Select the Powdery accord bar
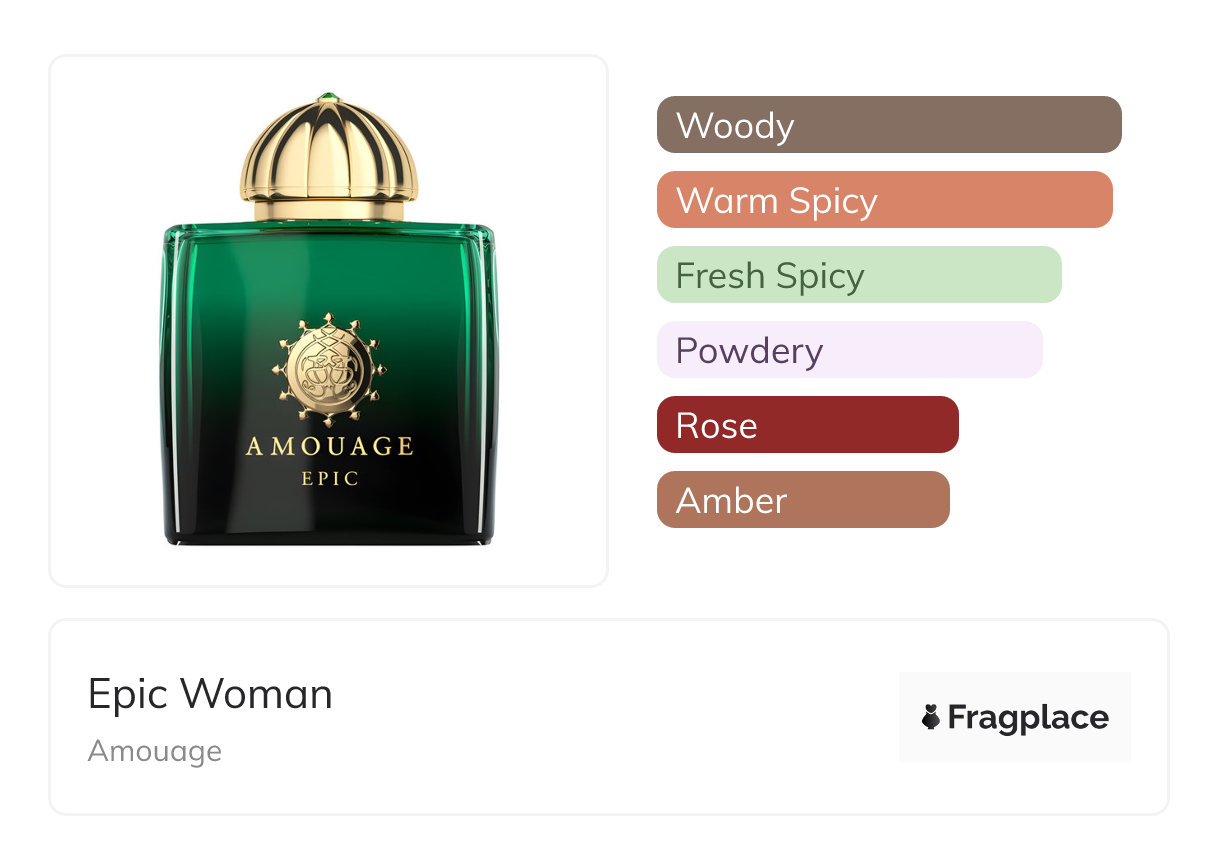Viewport: 1218px width, 864px height. [x=850, y=350]
